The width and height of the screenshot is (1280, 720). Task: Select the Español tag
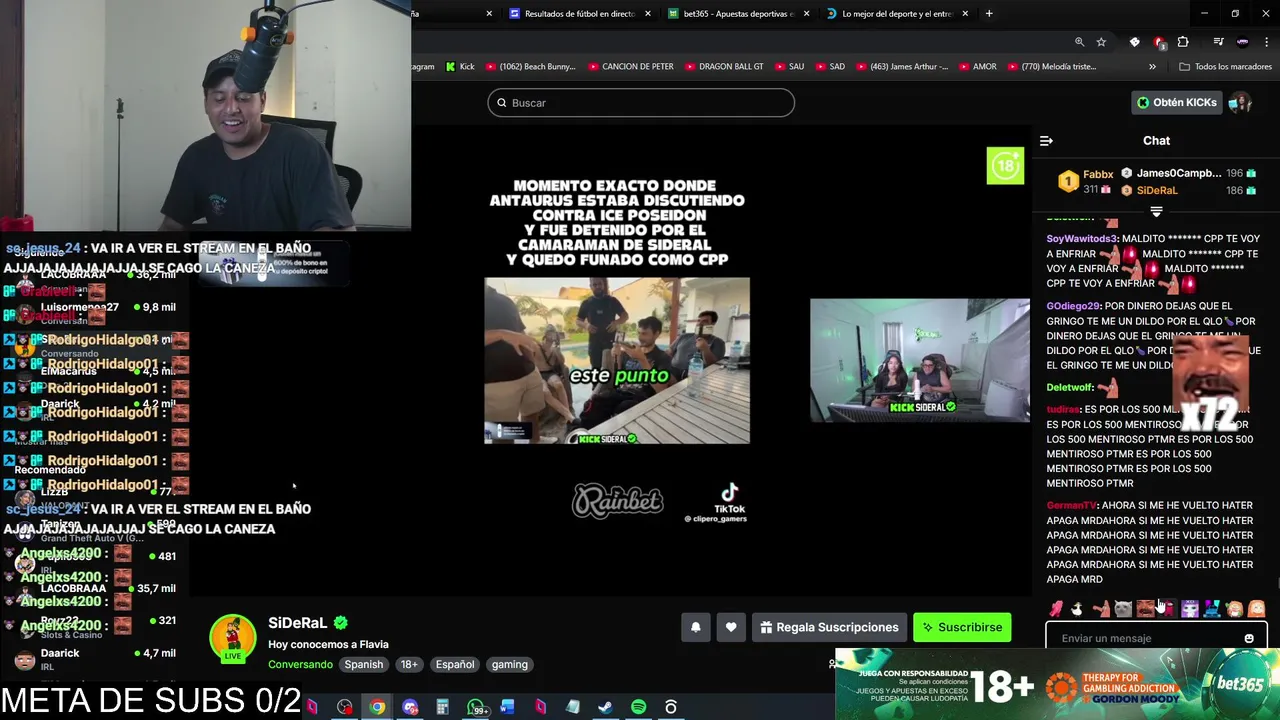point(455,664)
